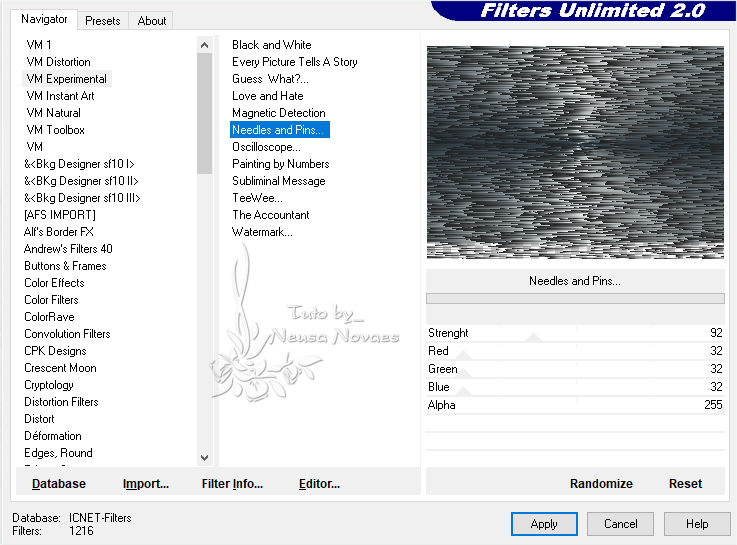Open Help

[697, 524]
